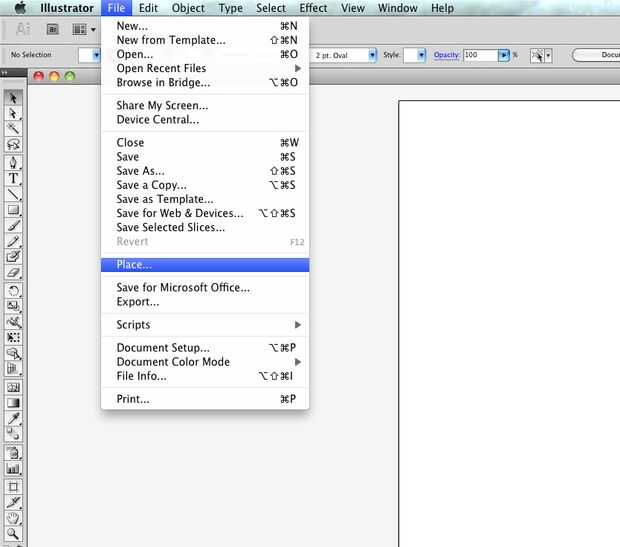620x547 pixels.
Task: Open the fill dropdown beside No Selection
Action: [x=96, y=55]
